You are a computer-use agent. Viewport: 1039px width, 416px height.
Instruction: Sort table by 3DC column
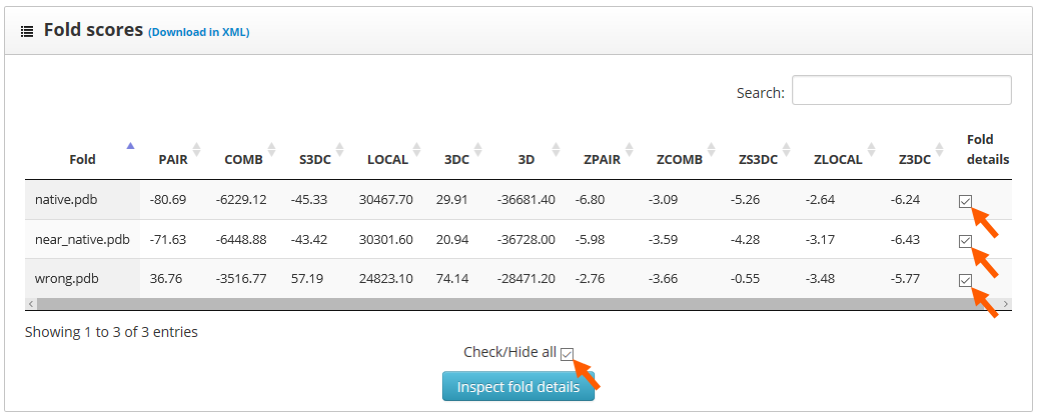tap(457, 159)
